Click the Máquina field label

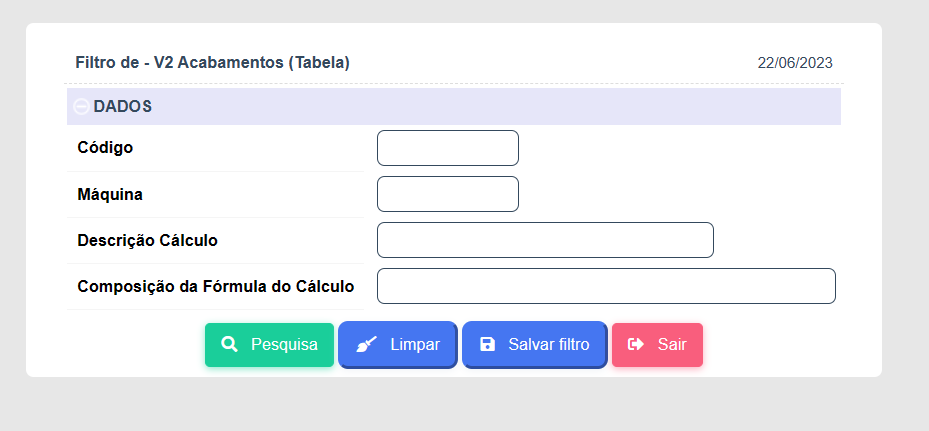[110, 194]
